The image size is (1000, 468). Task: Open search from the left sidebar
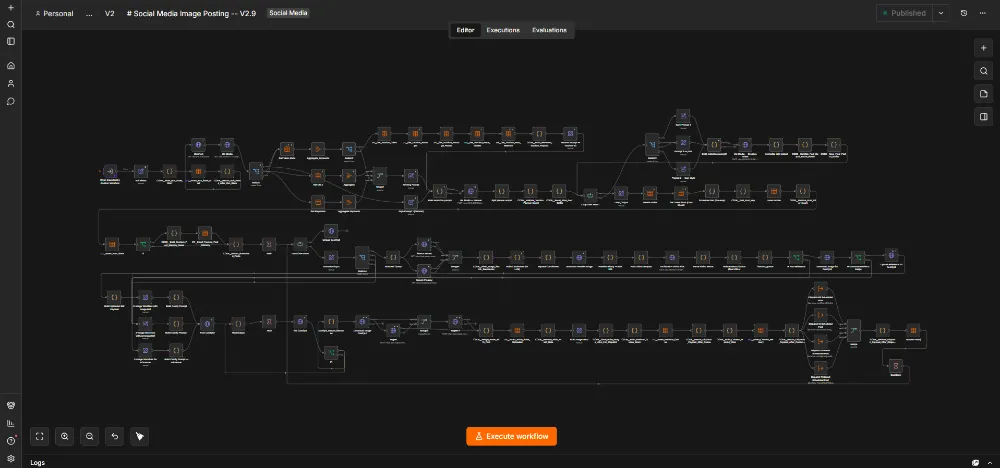pyautogui.click(x=11, y=25)
